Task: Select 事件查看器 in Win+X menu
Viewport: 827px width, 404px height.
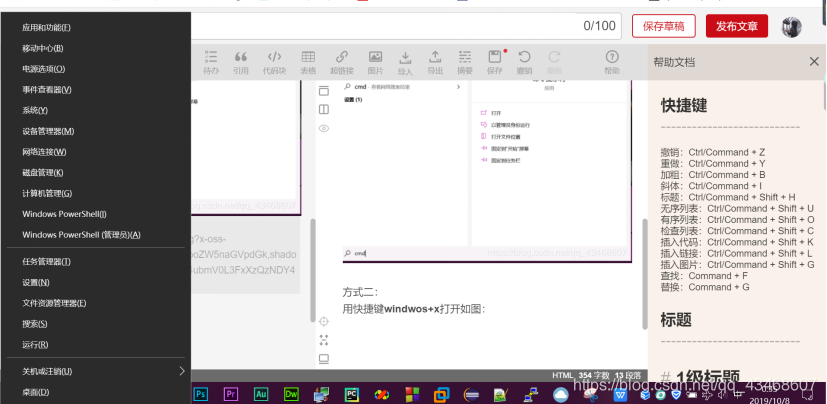Action: [x=96, y=90]
